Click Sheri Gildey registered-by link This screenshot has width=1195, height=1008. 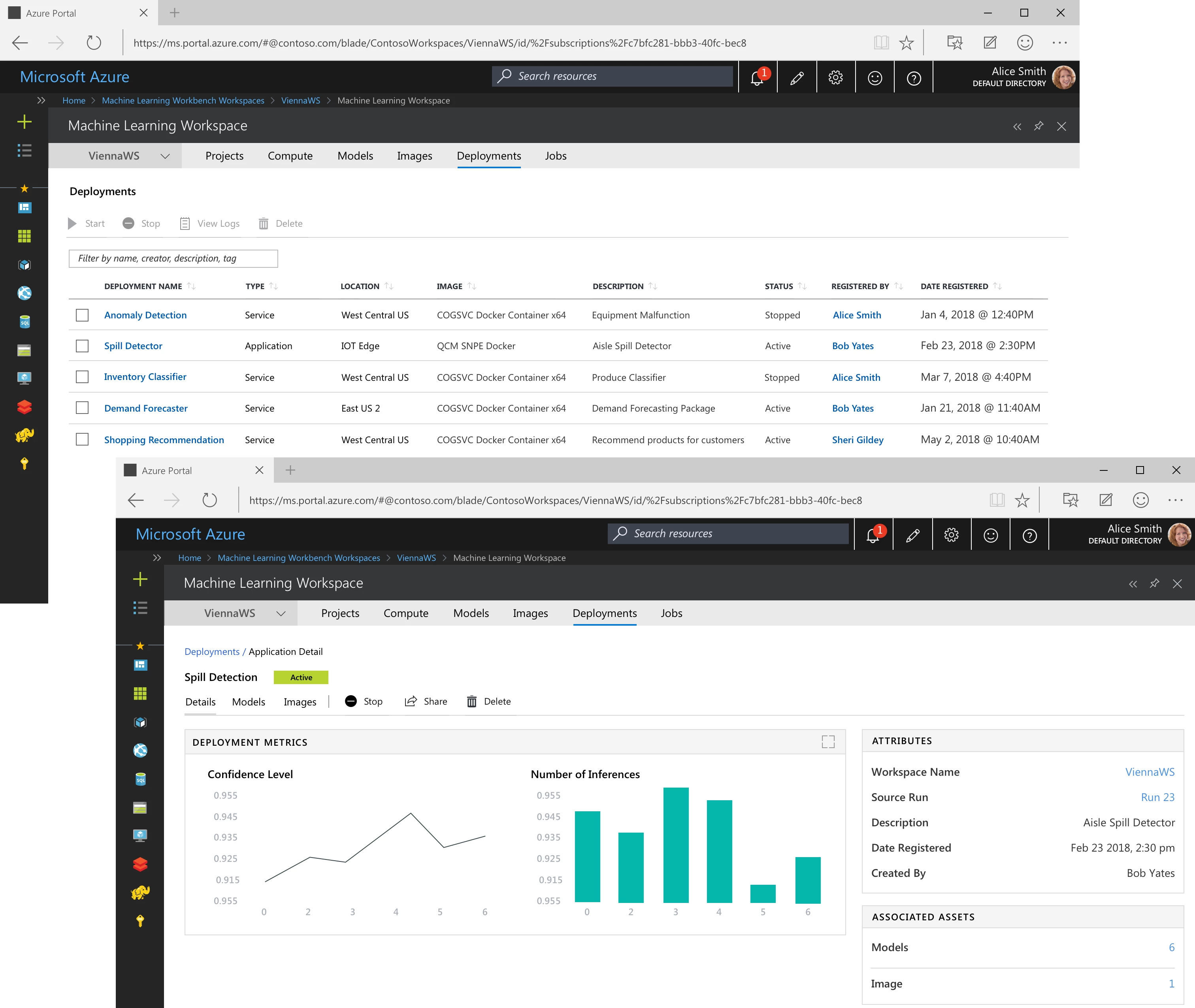858,440
